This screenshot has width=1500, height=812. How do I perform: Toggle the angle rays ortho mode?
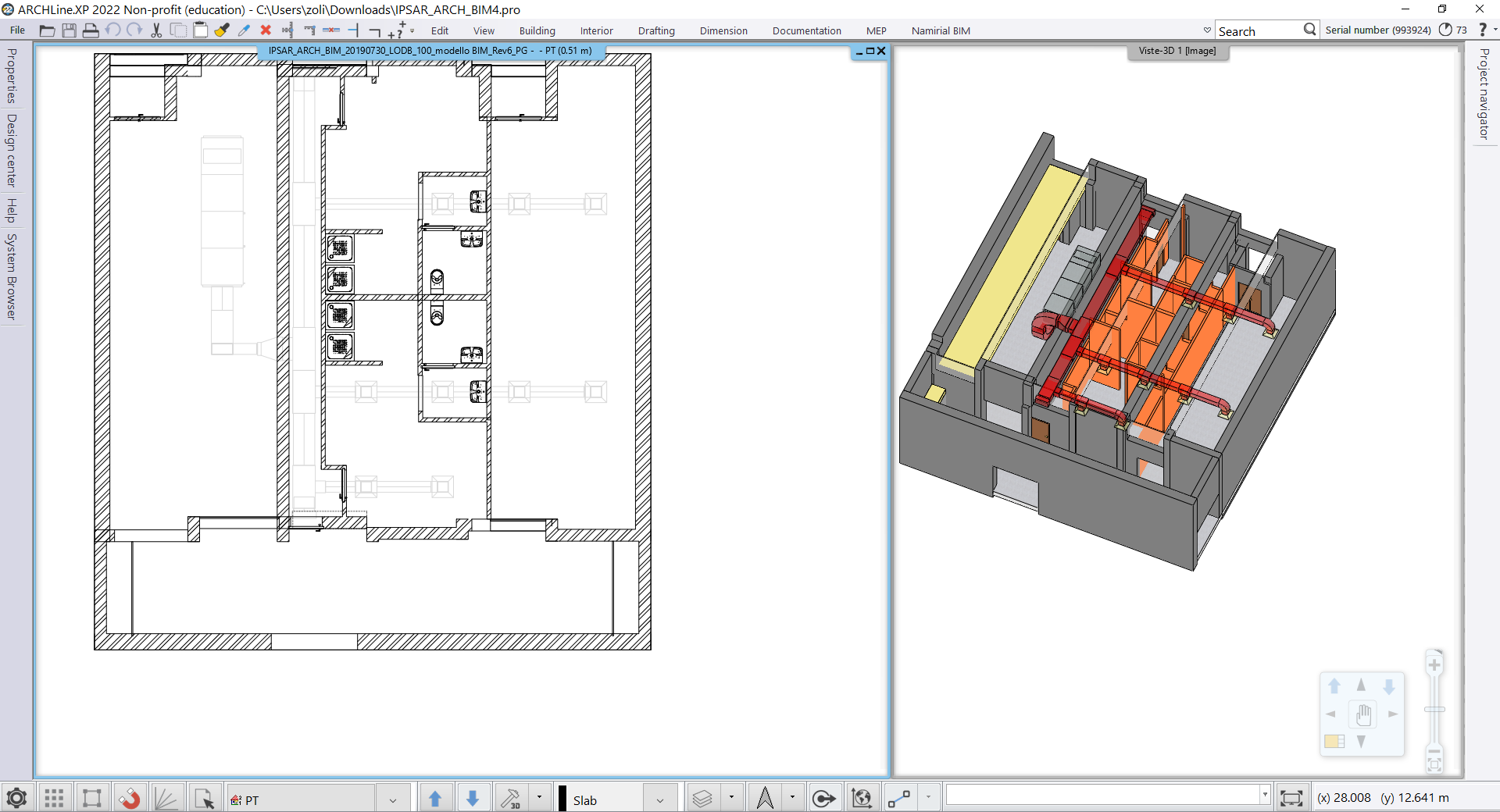166,799
